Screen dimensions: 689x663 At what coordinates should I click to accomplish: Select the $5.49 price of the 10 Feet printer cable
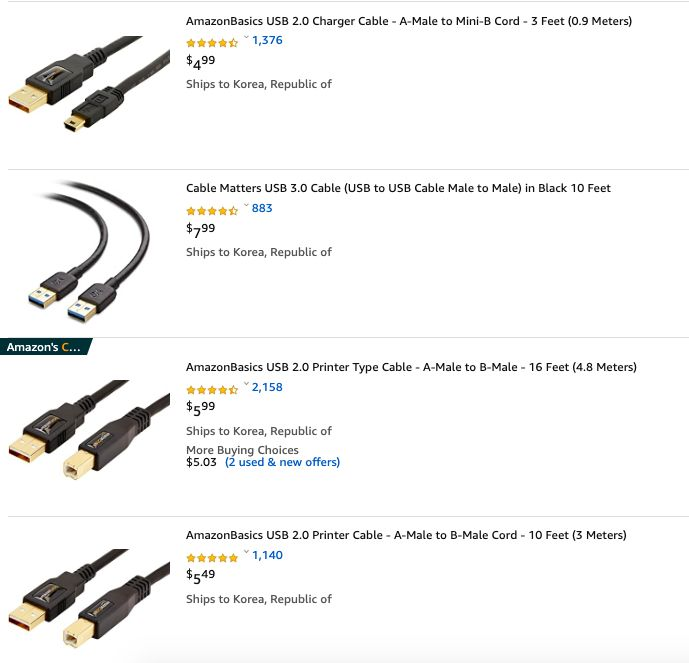(200, 576)
